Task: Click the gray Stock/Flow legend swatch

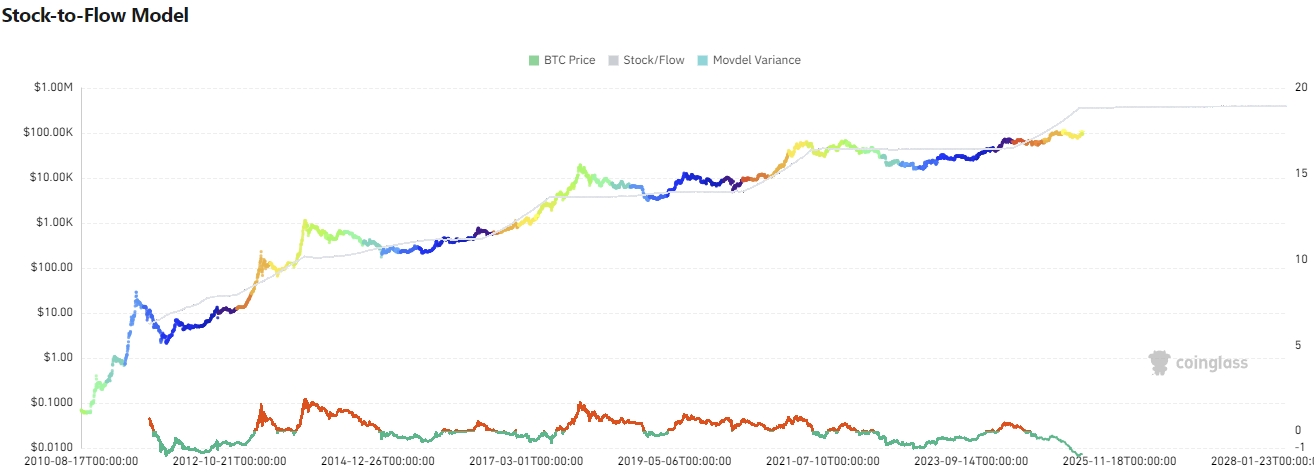Action: click(x=614, y=60)
